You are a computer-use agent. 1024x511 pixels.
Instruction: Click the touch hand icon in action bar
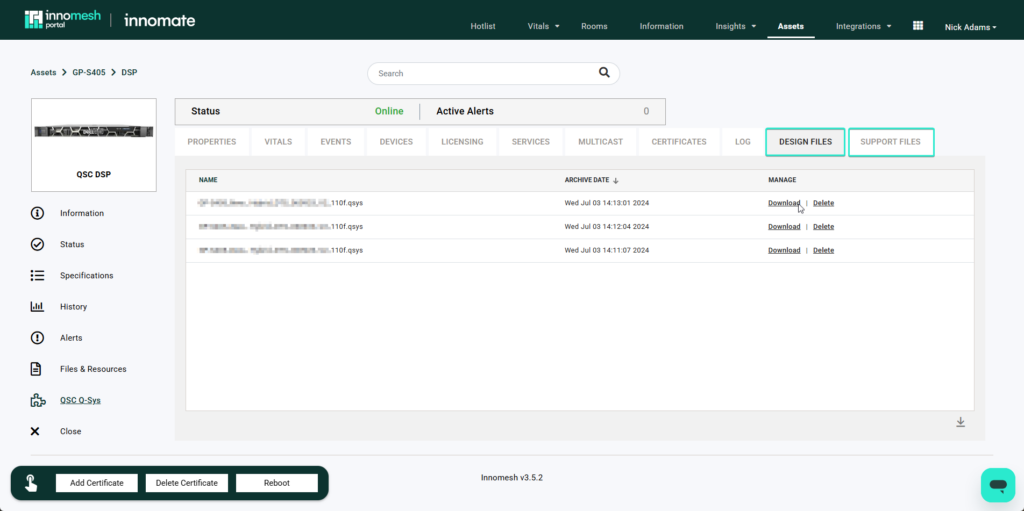point(31,483)
